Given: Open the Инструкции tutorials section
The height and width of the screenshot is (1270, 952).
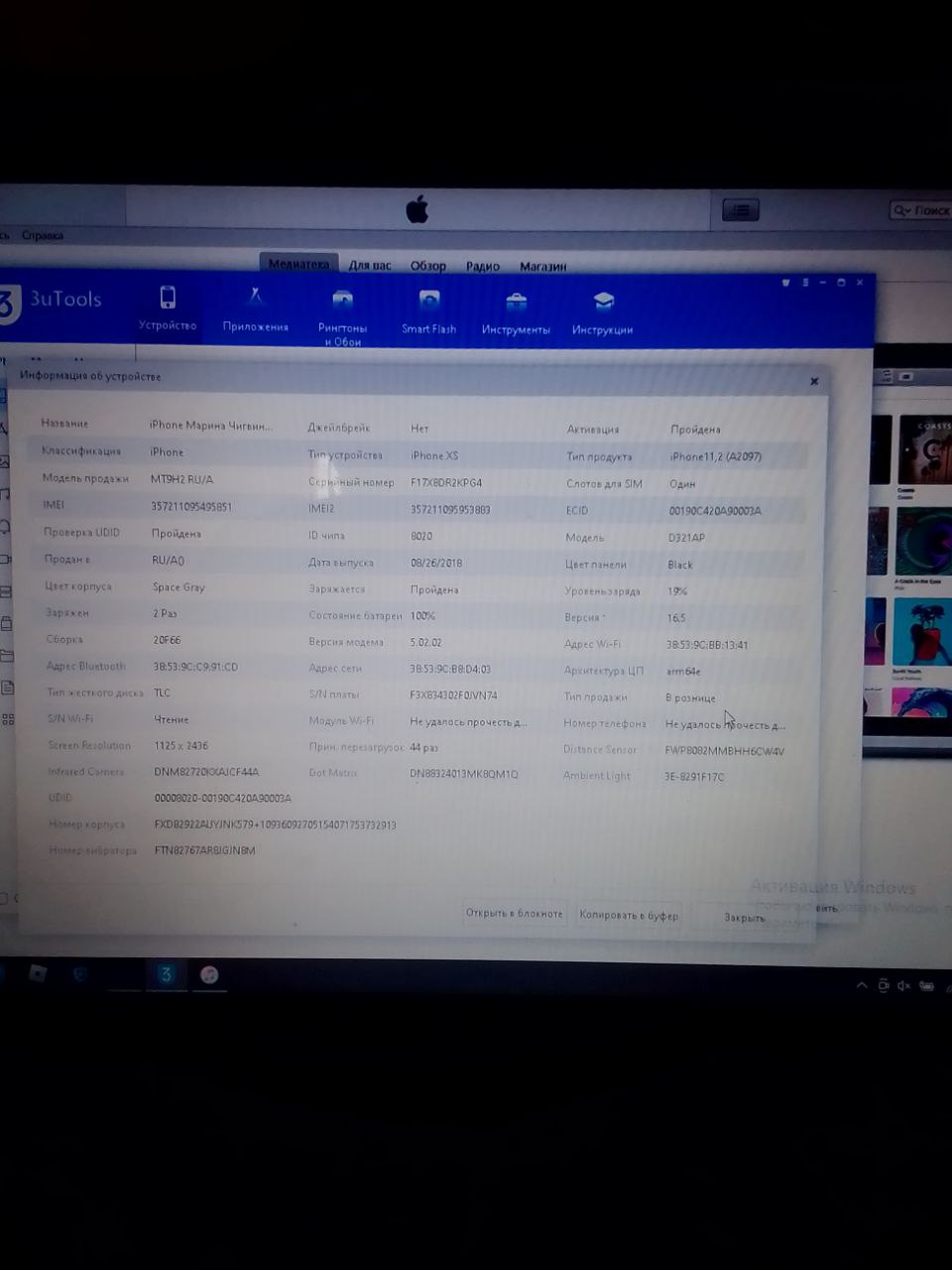Looking at the screenshot, I should [602, 314].
